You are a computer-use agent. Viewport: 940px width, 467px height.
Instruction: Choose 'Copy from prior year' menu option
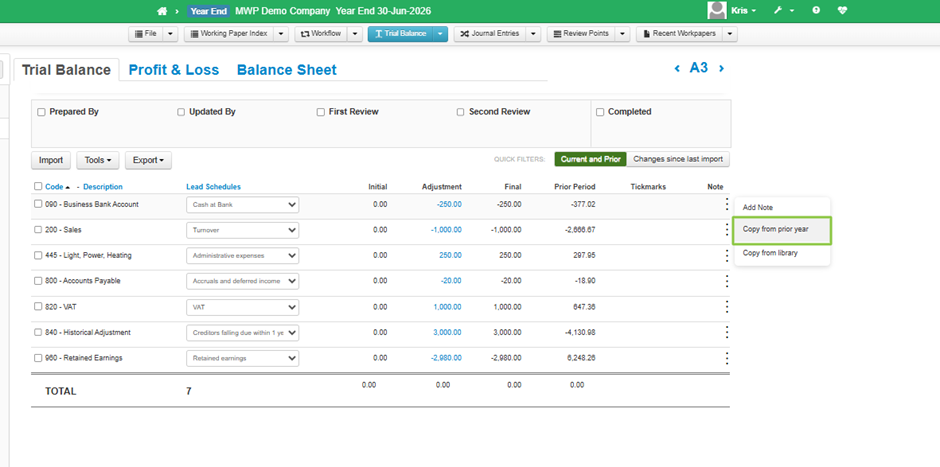click(x=776, y=229)
